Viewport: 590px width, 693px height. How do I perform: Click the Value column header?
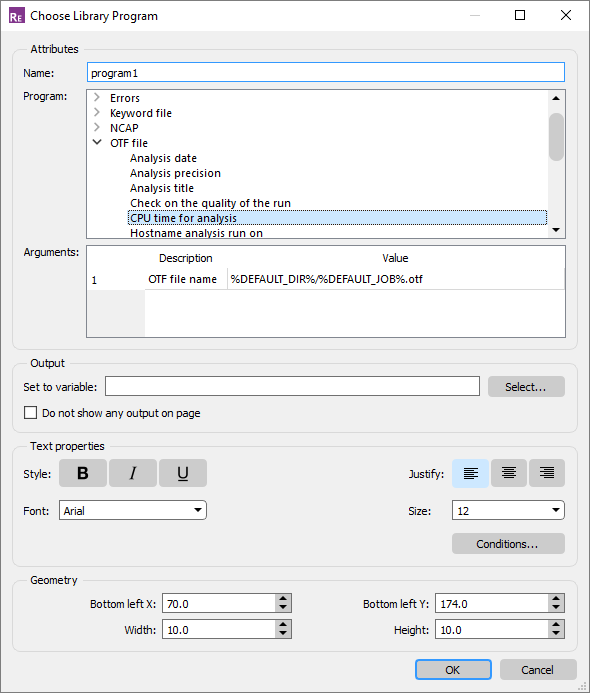click(395, 258)
